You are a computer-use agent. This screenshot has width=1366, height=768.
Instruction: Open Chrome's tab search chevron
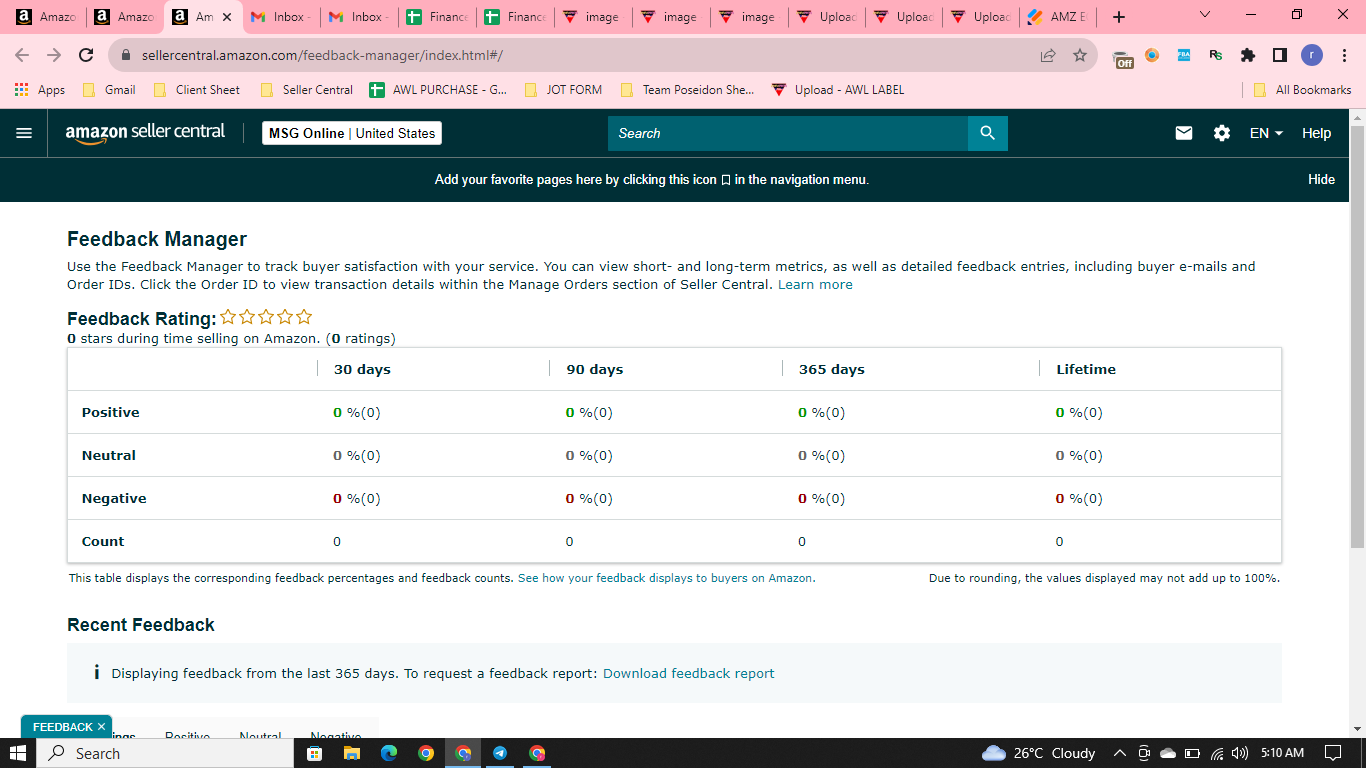coord(1204,16)
